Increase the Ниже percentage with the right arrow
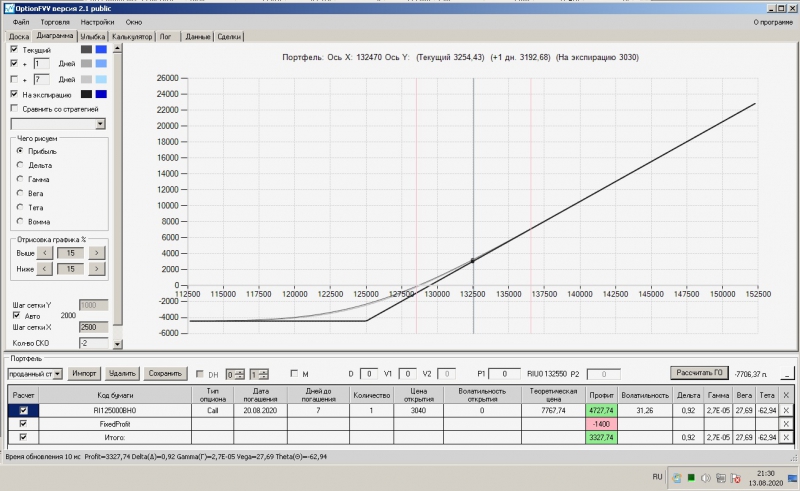This screenshot has width=800, height=491. 96,268
